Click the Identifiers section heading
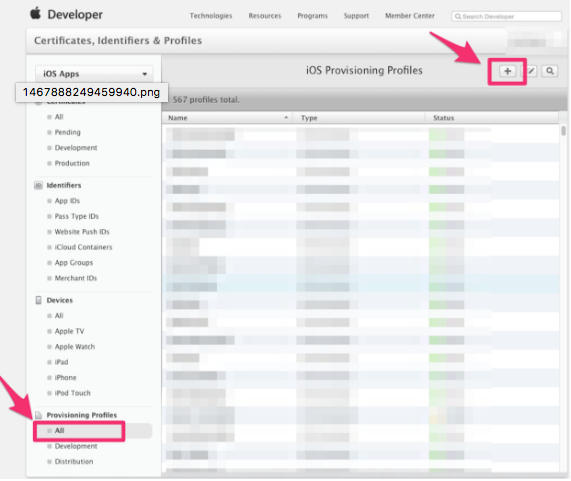 (64, 185)
